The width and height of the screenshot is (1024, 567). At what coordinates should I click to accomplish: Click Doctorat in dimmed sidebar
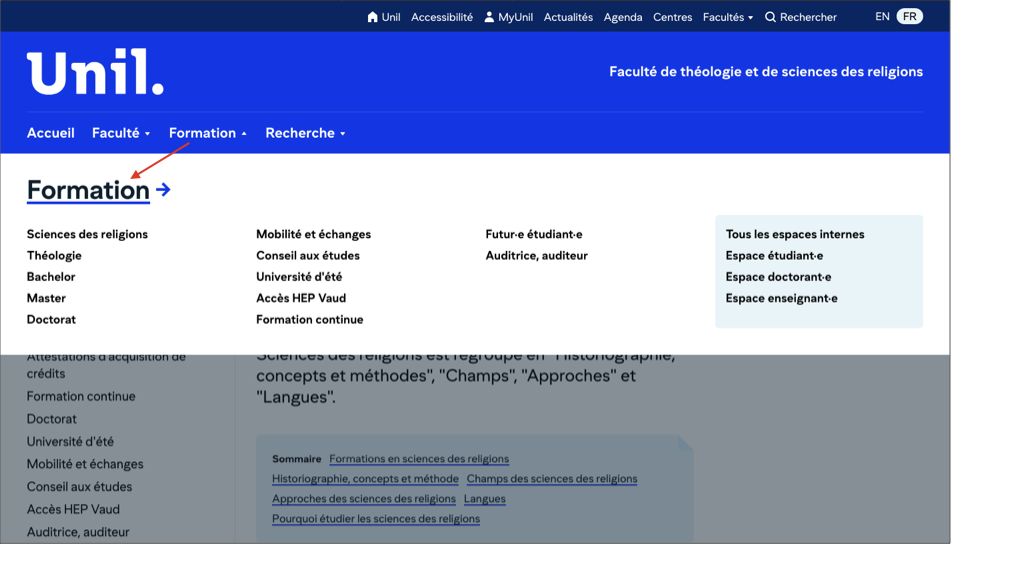52,419
